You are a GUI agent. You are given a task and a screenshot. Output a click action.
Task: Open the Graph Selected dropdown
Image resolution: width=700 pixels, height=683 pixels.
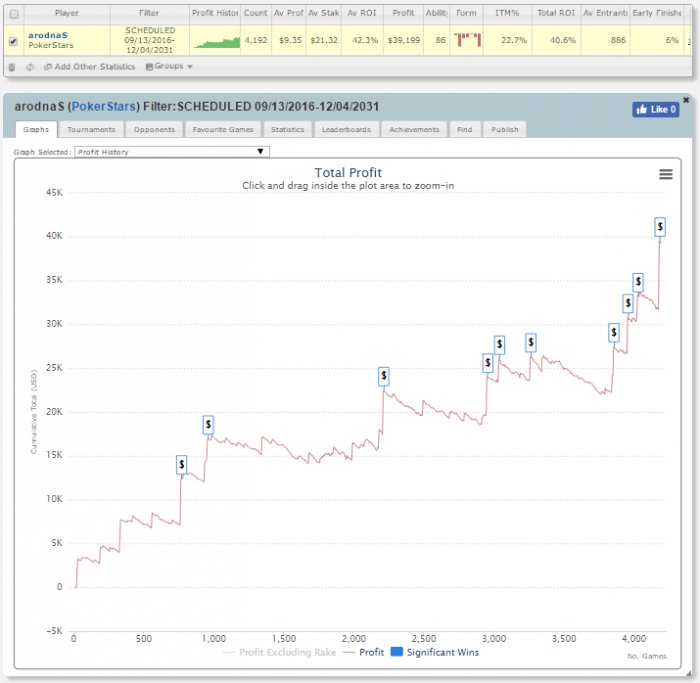(x=172, y=152)
